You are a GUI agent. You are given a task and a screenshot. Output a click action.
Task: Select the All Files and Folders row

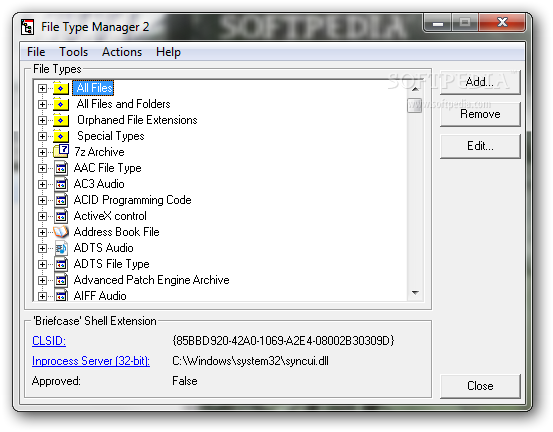click(x=123, y=104)
